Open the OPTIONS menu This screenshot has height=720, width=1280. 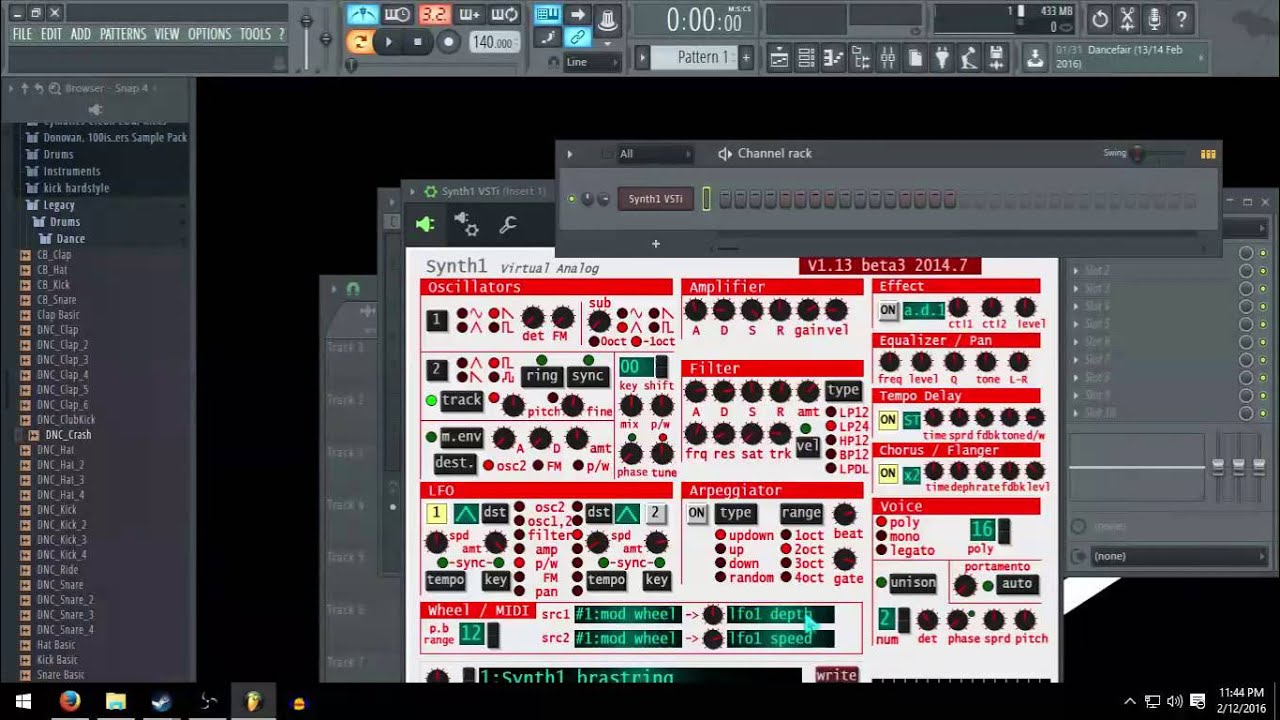[x=209, y=34]
